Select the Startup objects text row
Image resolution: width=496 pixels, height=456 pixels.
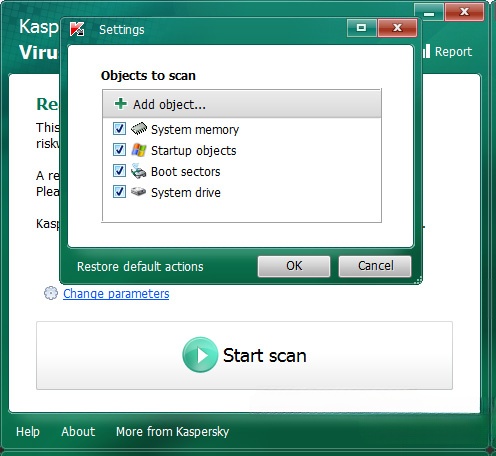pos(194,151)
